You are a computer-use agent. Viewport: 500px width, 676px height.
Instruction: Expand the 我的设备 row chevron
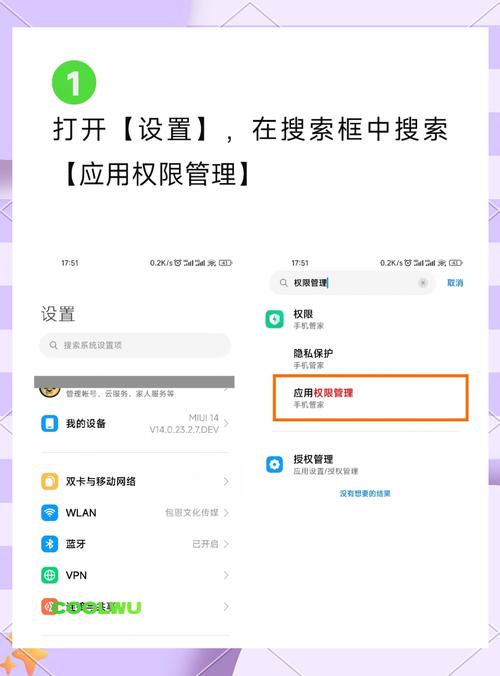[226, 423]
